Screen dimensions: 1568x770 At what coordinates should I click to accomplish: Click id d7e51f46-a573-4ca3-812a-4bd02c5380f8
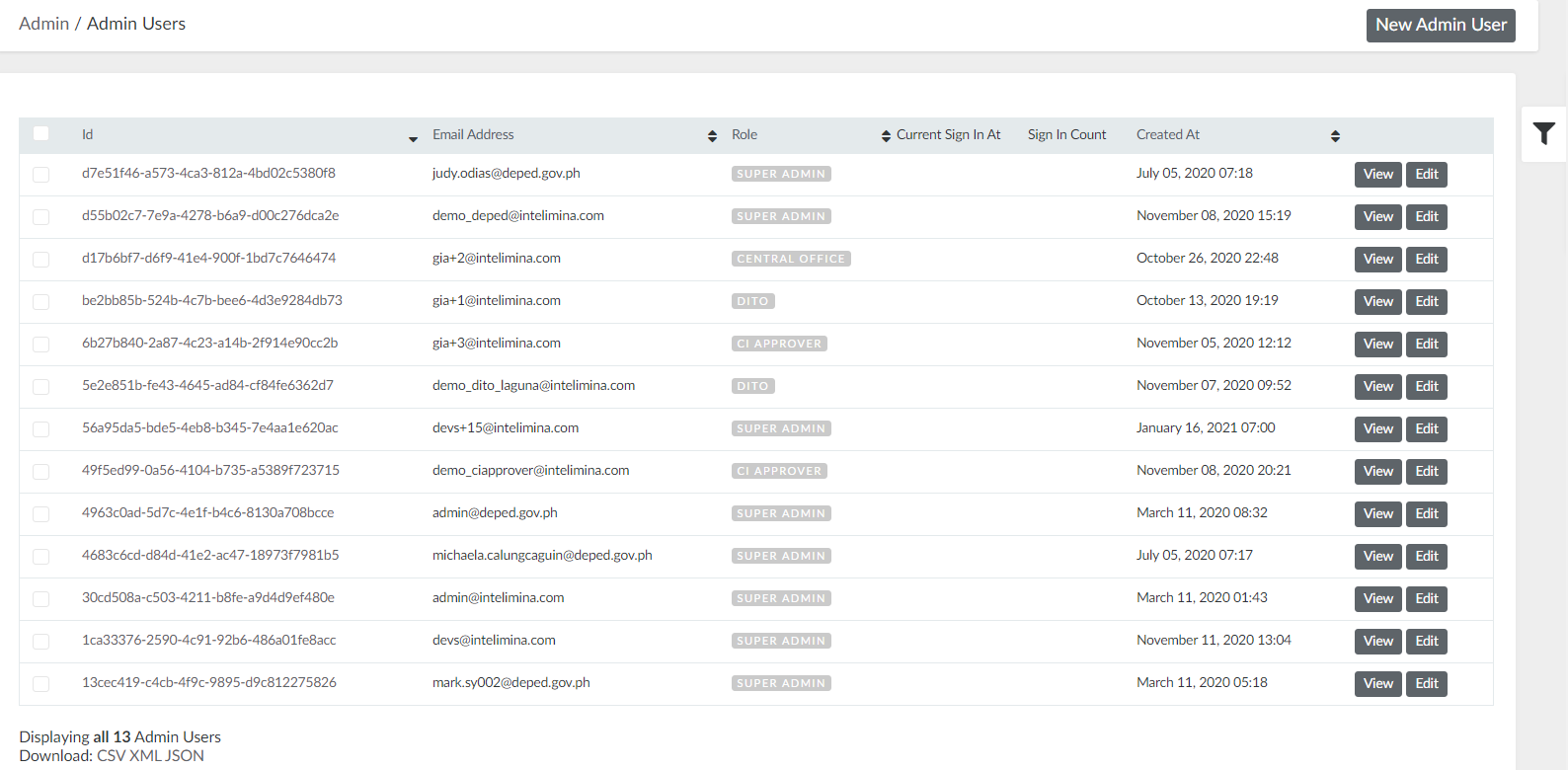(208, 173)
